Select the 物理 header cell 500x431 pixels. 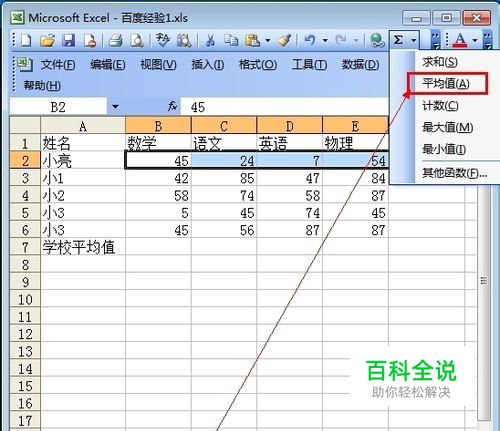356,143
